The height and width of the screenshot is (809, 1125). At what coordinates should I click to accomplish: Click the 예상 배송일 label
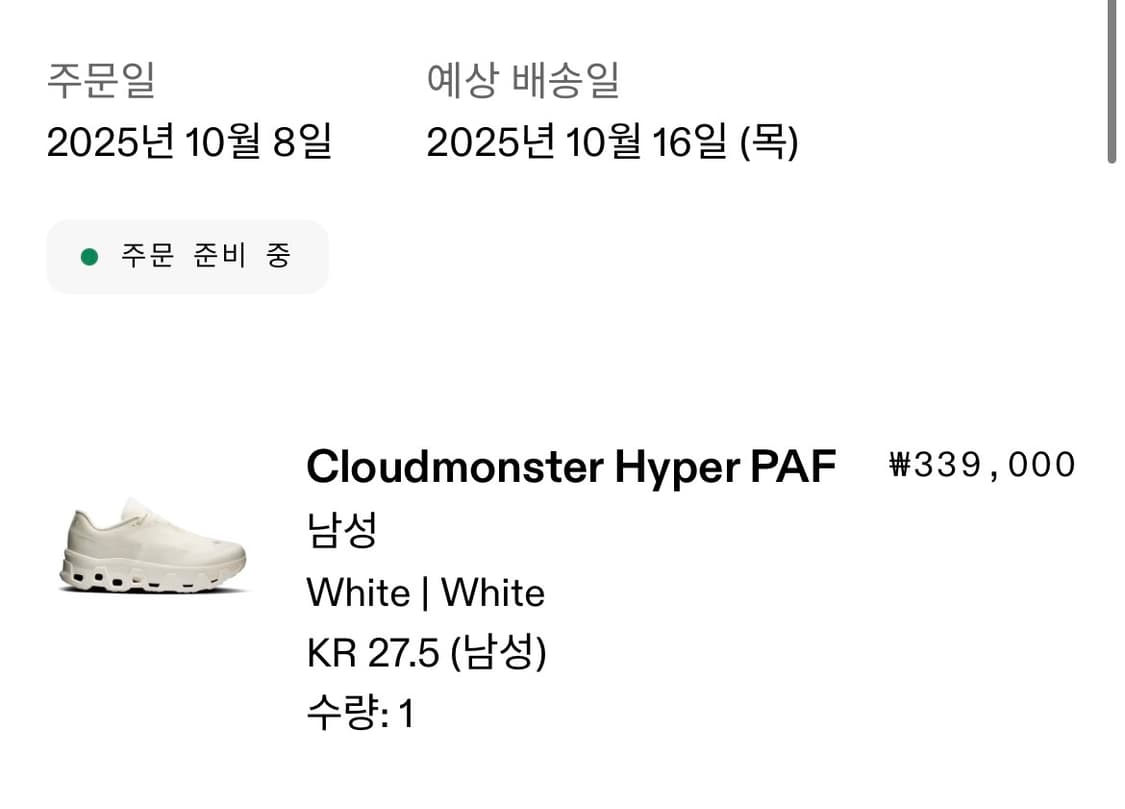pyautogui.click(x=523, y=80)
